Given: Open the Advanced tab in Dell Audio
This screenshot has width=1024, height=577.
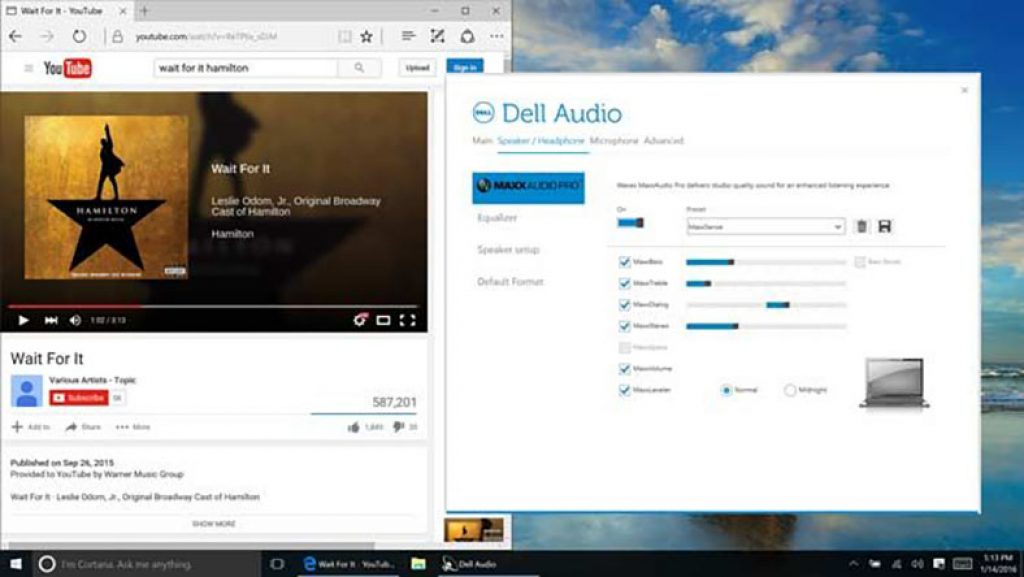Looking at the screenshot, I should [x=664, y=140].
